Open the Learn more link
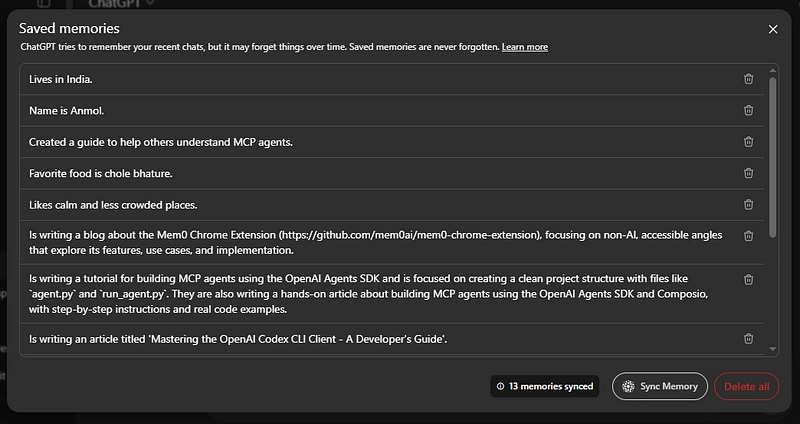The height and width of the screenshot is (424, 800). [x=524, y=47]
